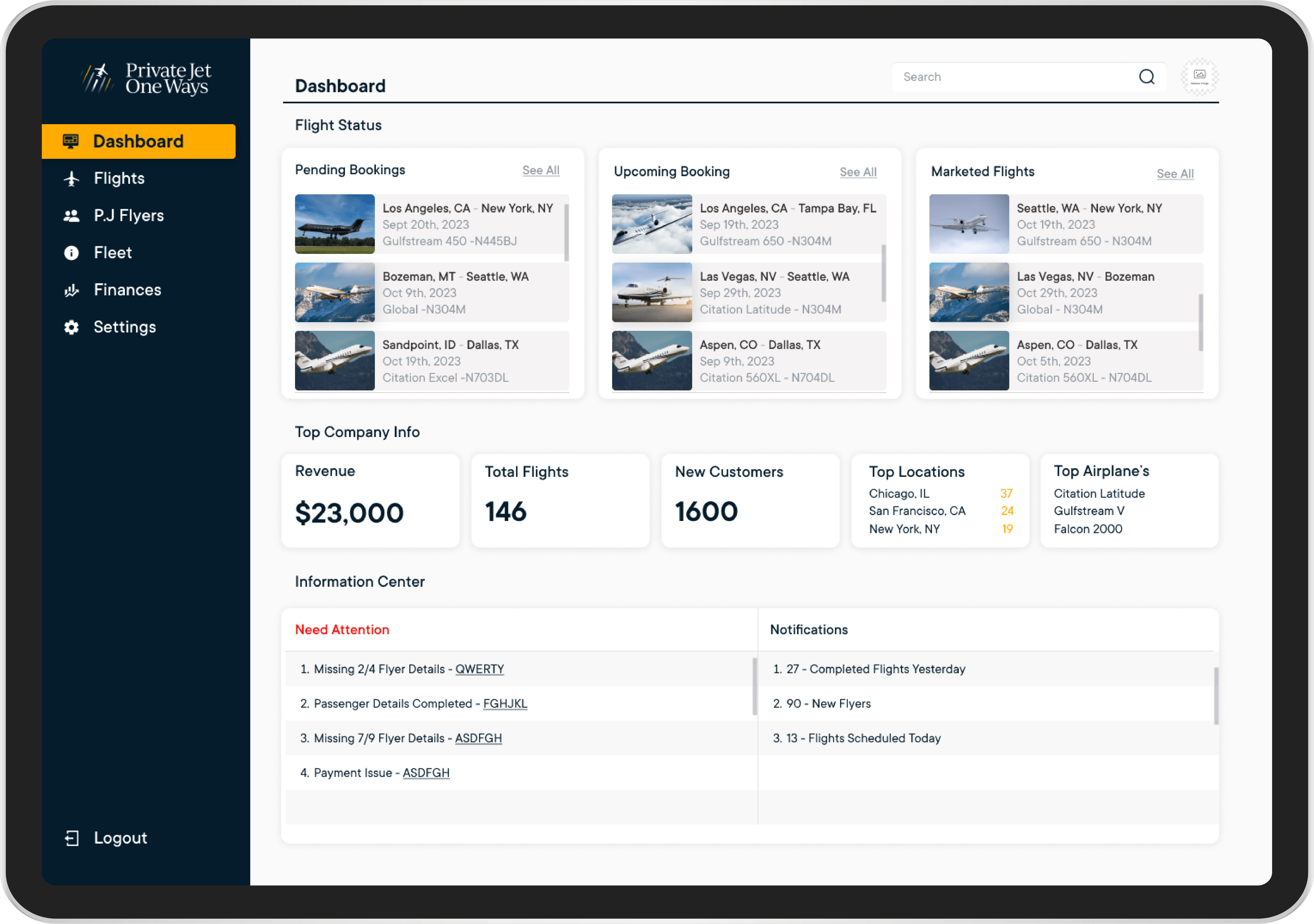This screenshot has height=924, width=1314.
Task: Click the chart icon beside Finances
Action: 72,290
